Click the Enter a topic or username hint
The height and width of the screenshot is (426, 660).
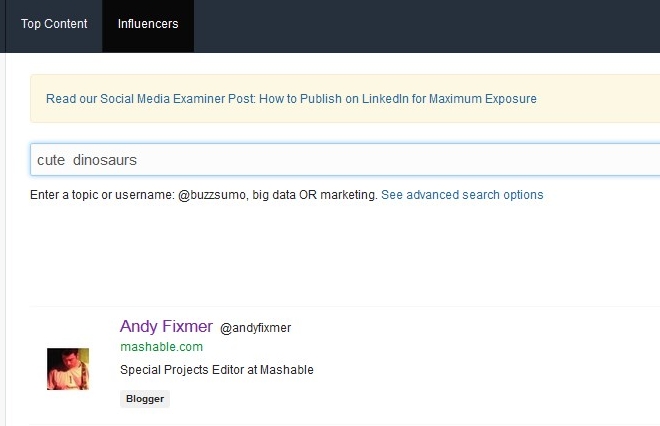pos(102,195)
